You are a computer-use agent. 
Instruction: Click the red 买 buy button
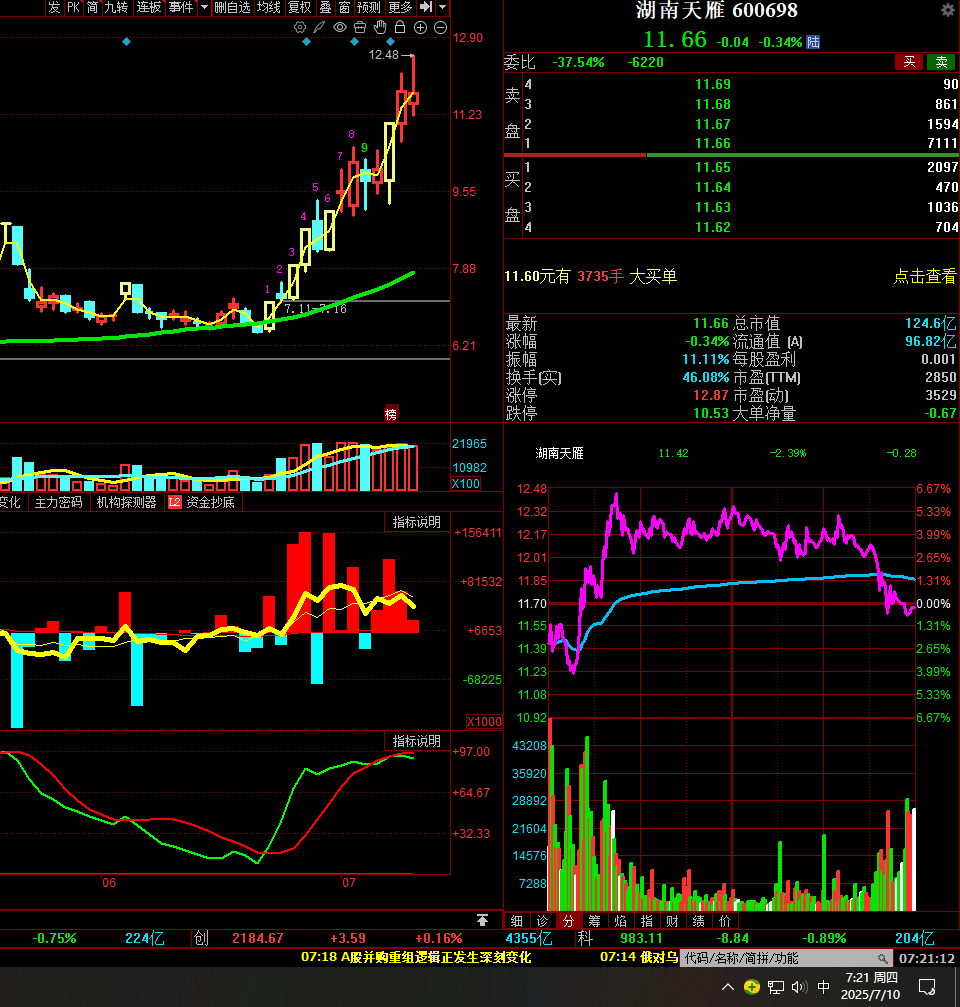tap(909, 62)
